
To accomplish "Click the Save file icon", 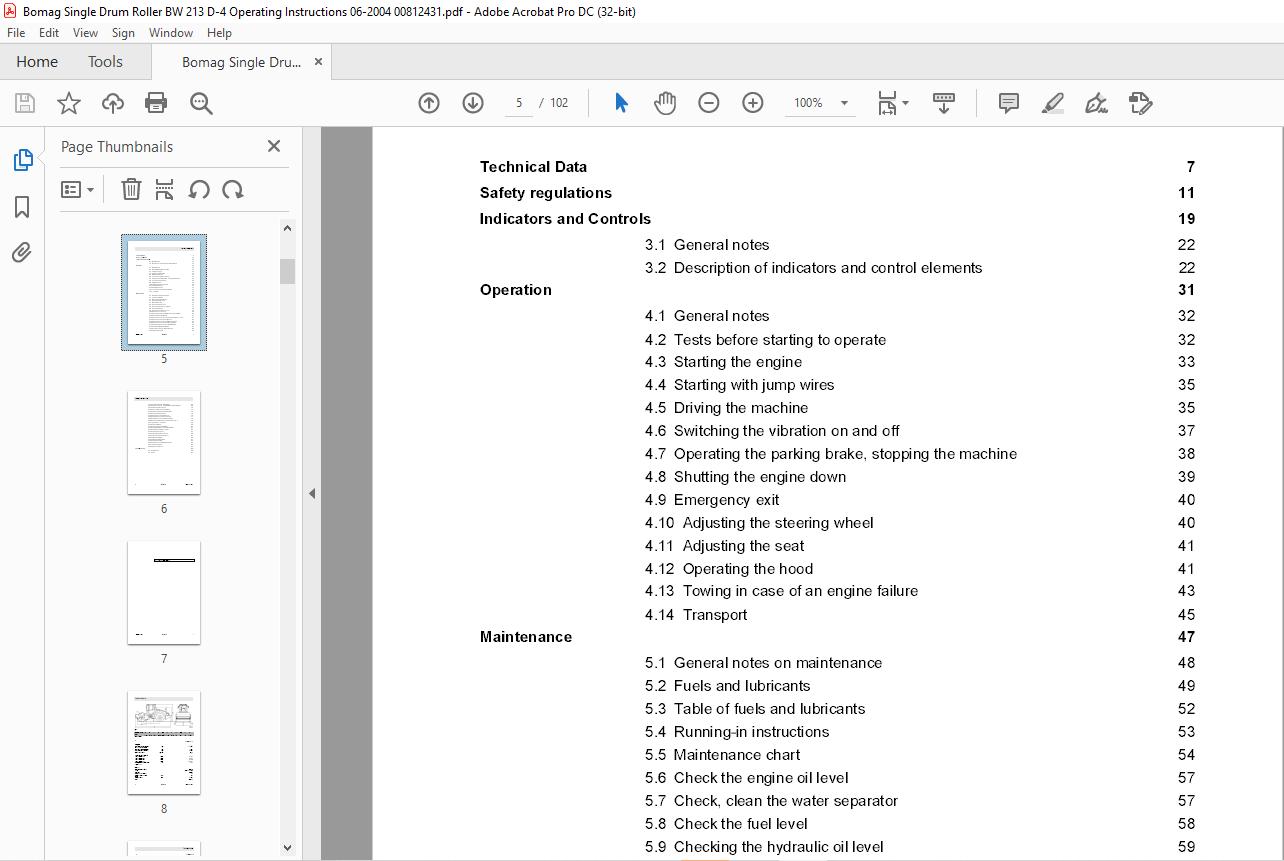I will click(25, 103).
